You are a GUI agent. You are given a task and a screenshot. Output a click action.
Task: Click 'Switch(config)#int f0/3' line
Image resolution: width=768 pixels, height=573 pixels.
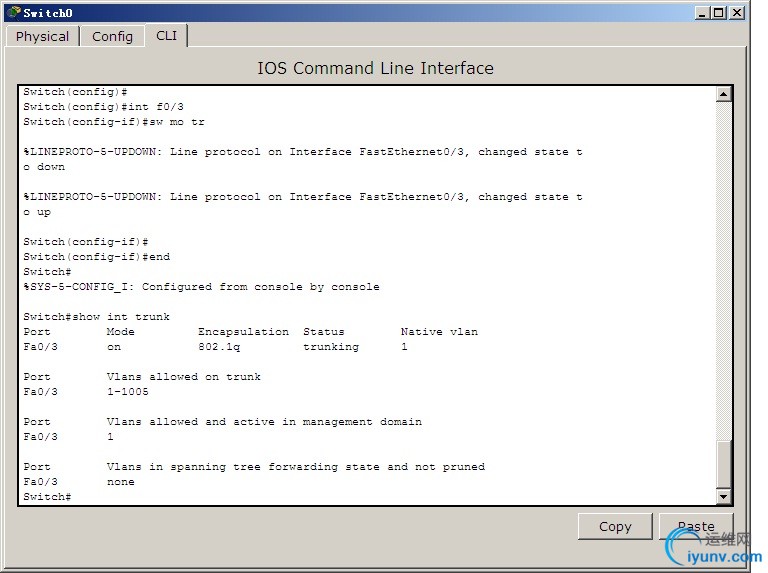103,107
